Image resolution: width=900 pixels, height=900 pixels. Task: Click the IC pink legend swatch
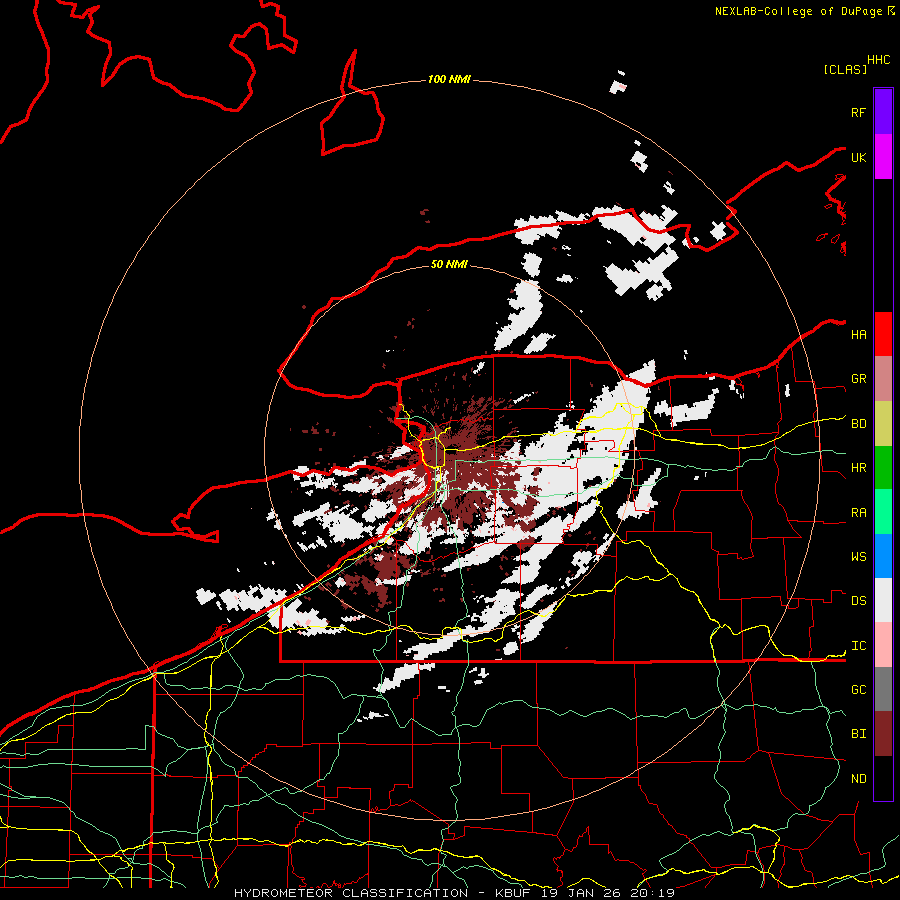(883, 645)
